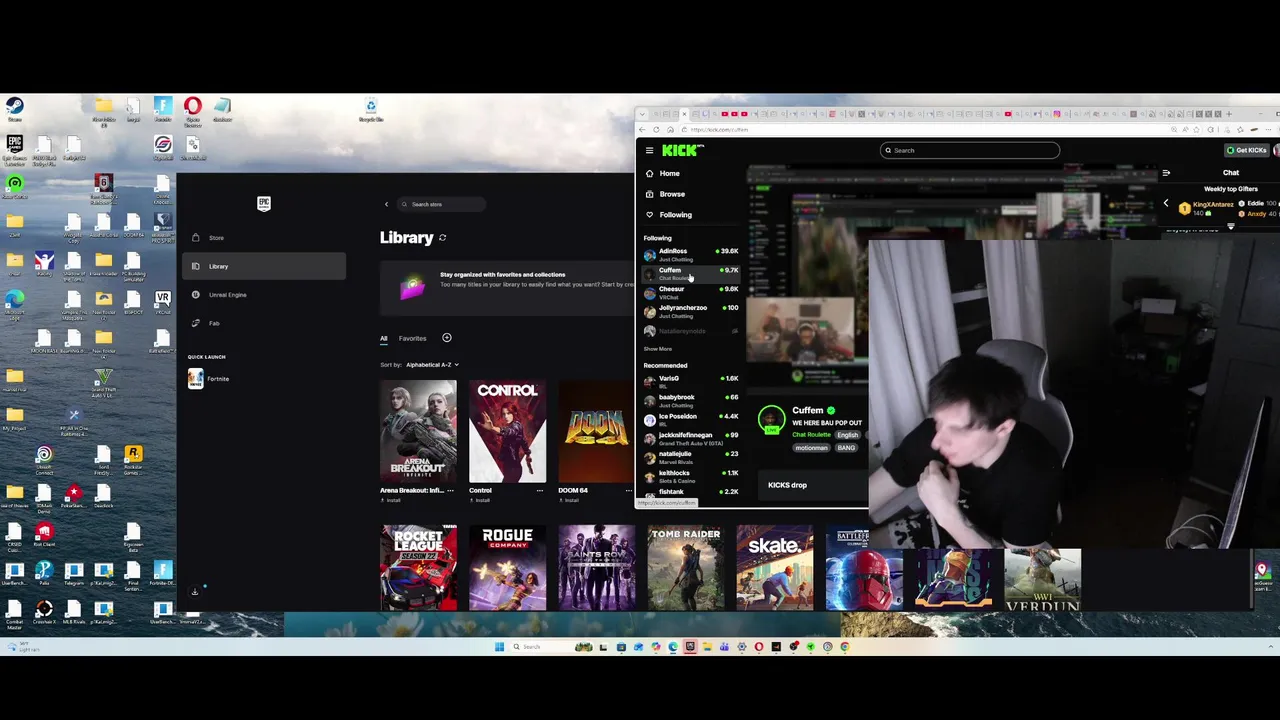The image size is (1280, 720).
Task: Install Arena Breakout Infinite
Action: 392,500
